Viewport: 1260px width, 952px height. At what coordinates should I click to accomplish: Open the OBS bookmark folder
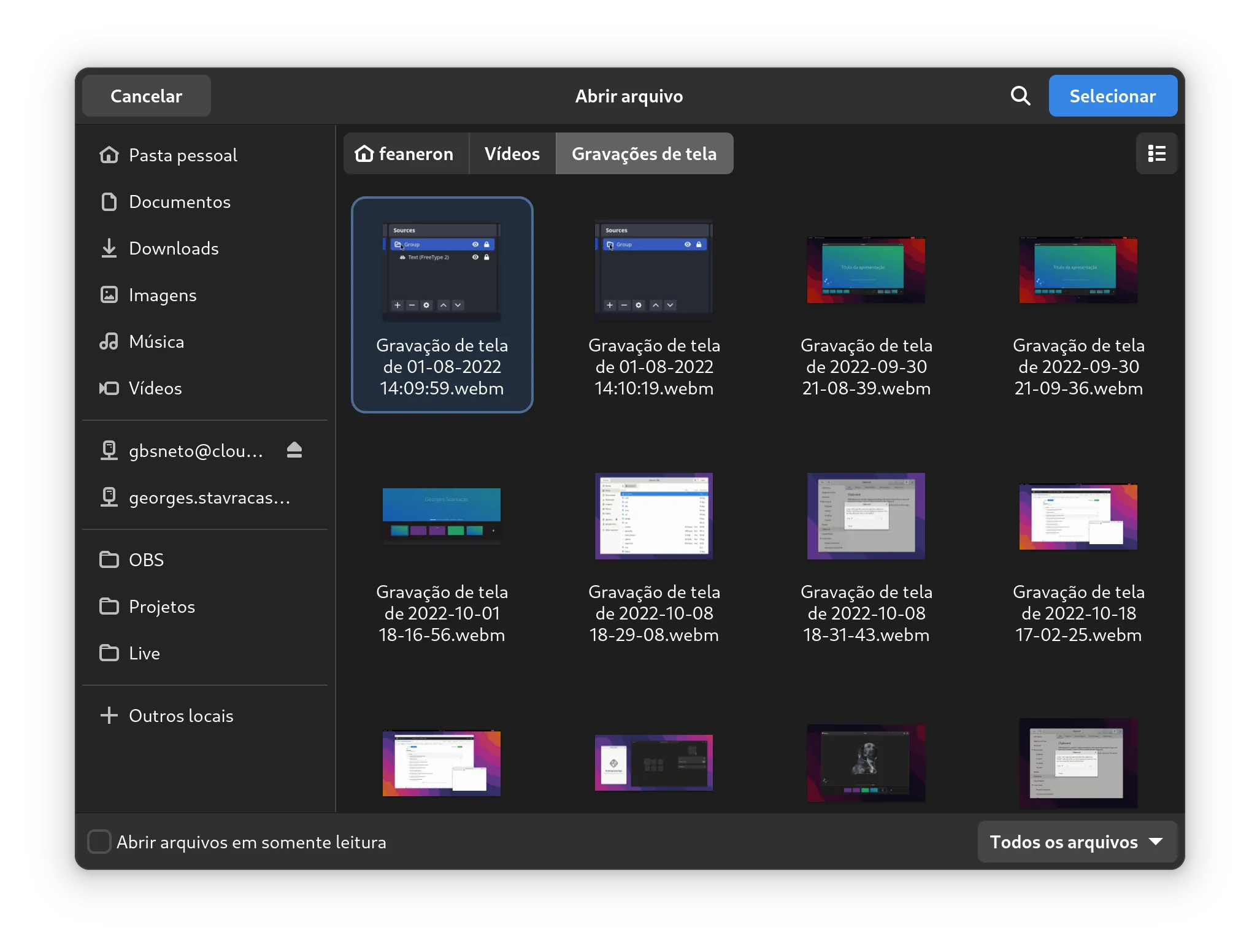(x=146, y=560)
